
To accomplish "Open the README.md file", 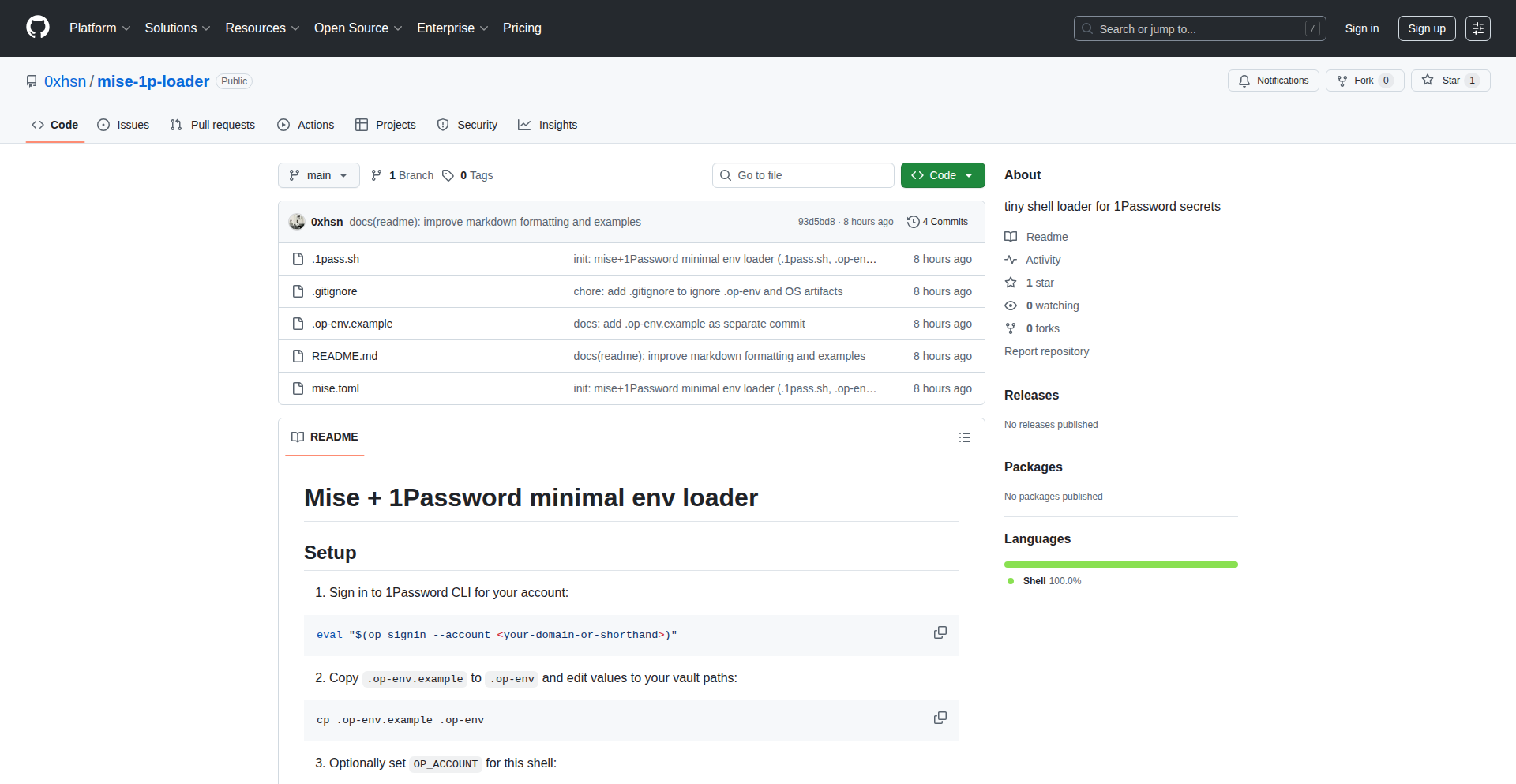I will (345, 356).
